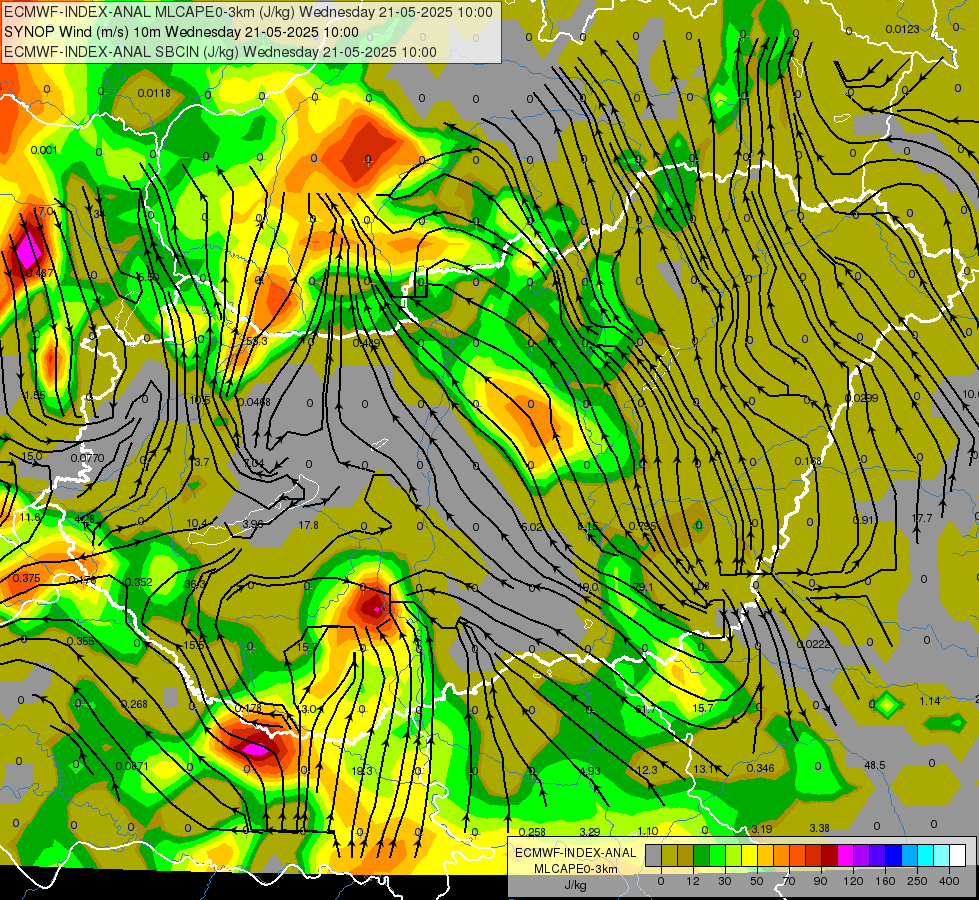979x900 pixels.
Task: Click the map value 0.487
Action: point(40,273)
